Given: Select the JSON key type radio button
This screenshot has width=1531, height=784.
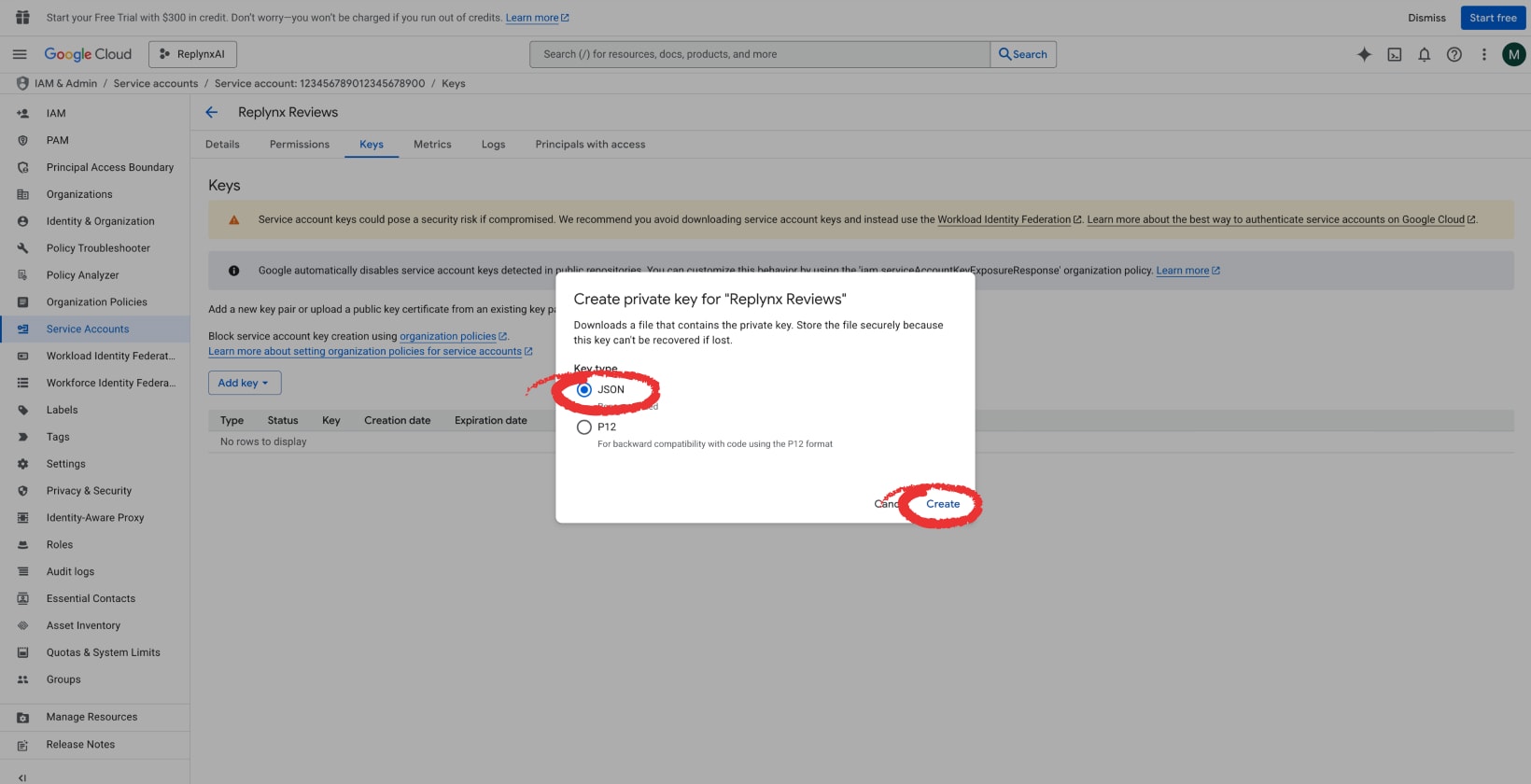Looking at the screenshot, I should pyautogui.click(x=584, y=389).
